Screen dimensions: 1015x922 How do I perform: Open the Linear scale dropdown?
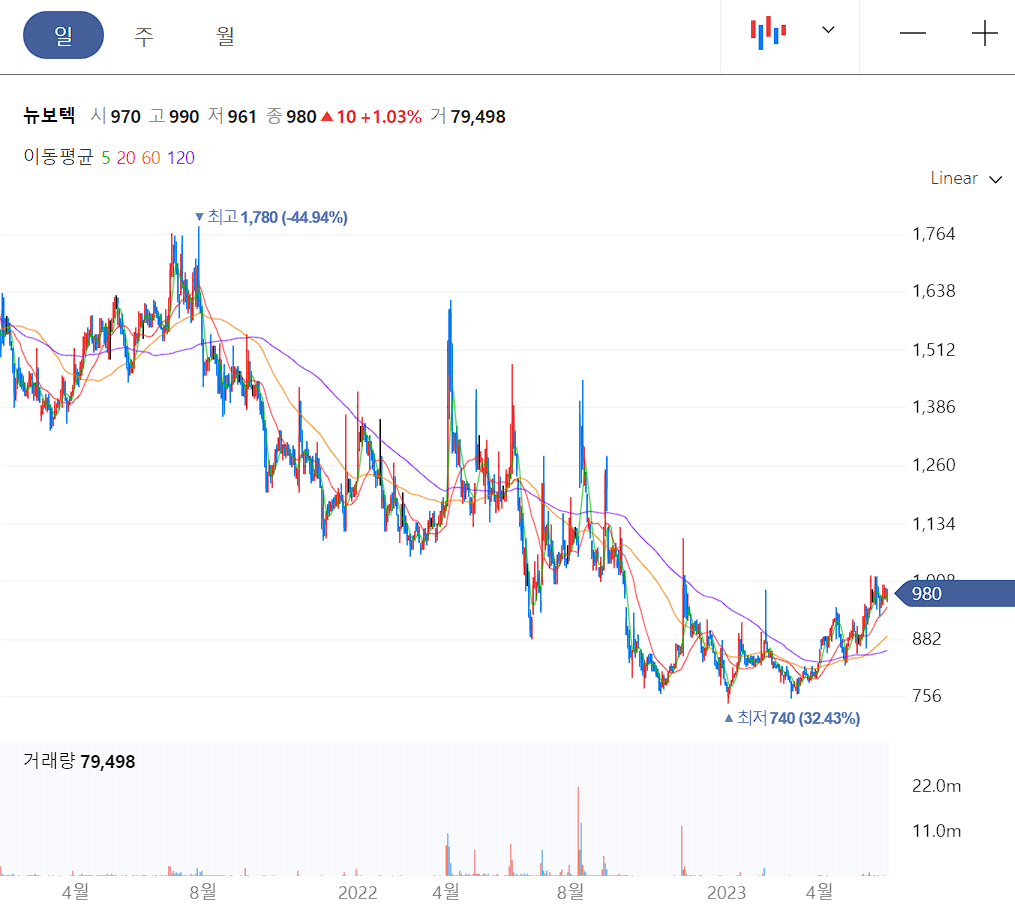coord(966,179)
